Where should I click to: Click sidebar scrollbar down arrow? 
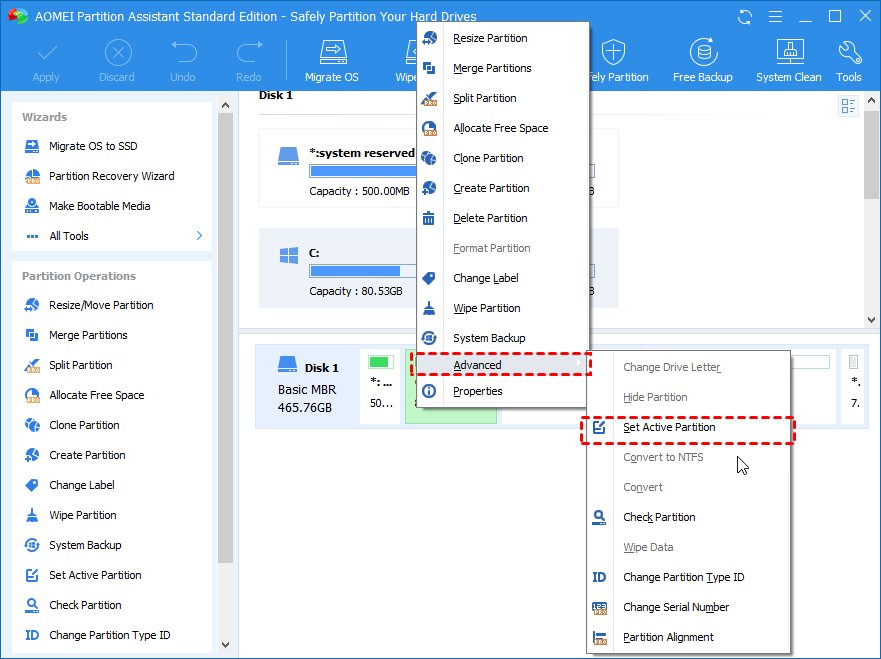pos(225,645)
